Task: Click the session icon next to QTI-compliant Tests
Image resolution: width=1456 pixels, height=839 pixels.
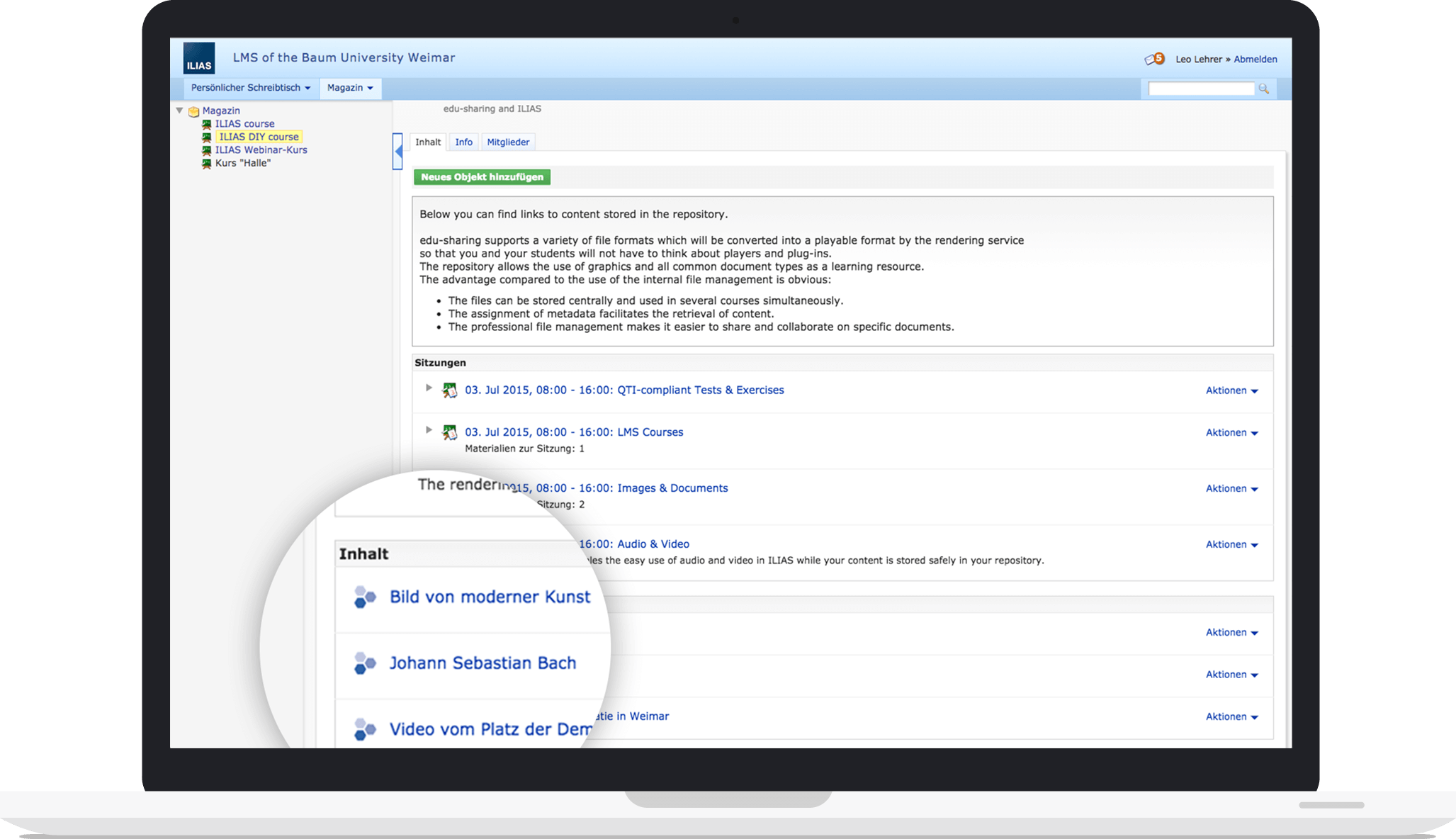Action: tap(450, 390)
